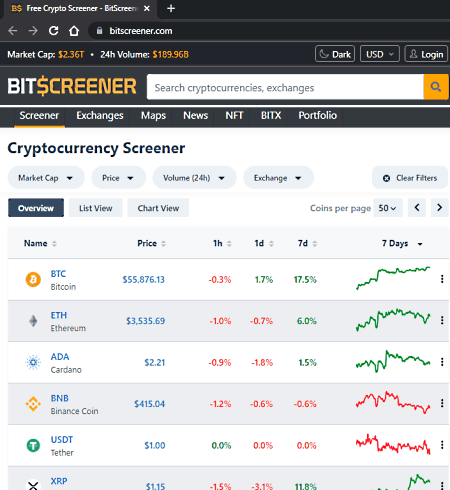Reload the page with the refresh icon
This screenshot has height=490, width=450.
point(53,31)
